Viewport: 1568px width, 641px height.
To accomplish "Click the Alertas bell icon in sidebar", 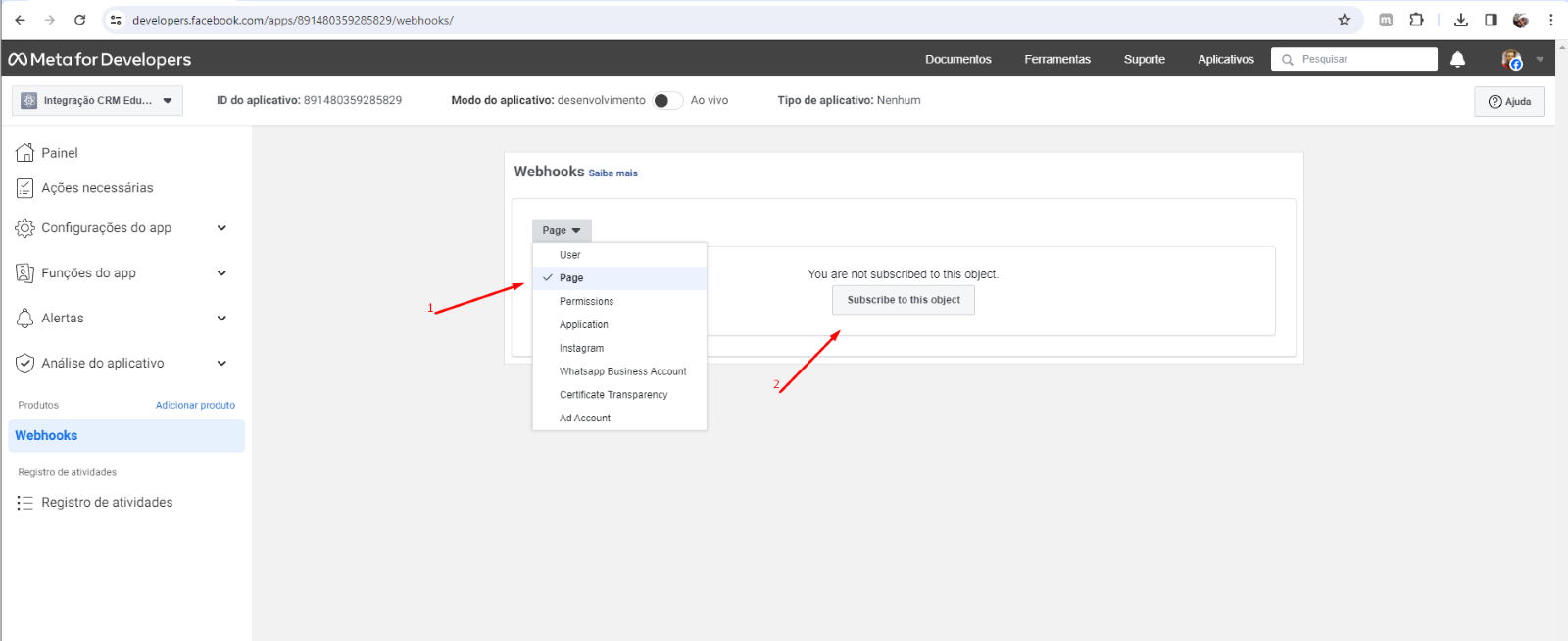I will [x=25, y=318].
